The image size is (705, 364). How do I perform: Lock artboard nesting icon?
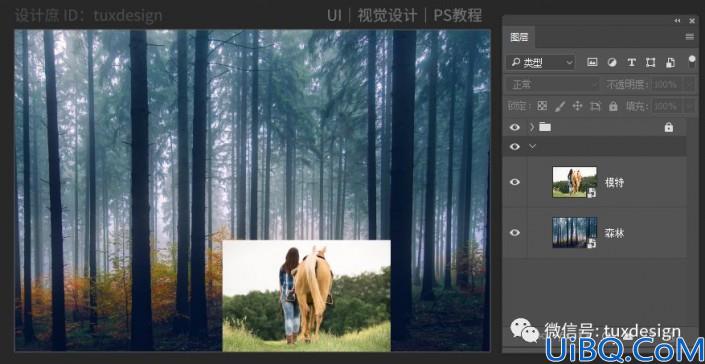pyautogui.click(x=595, y=106)
